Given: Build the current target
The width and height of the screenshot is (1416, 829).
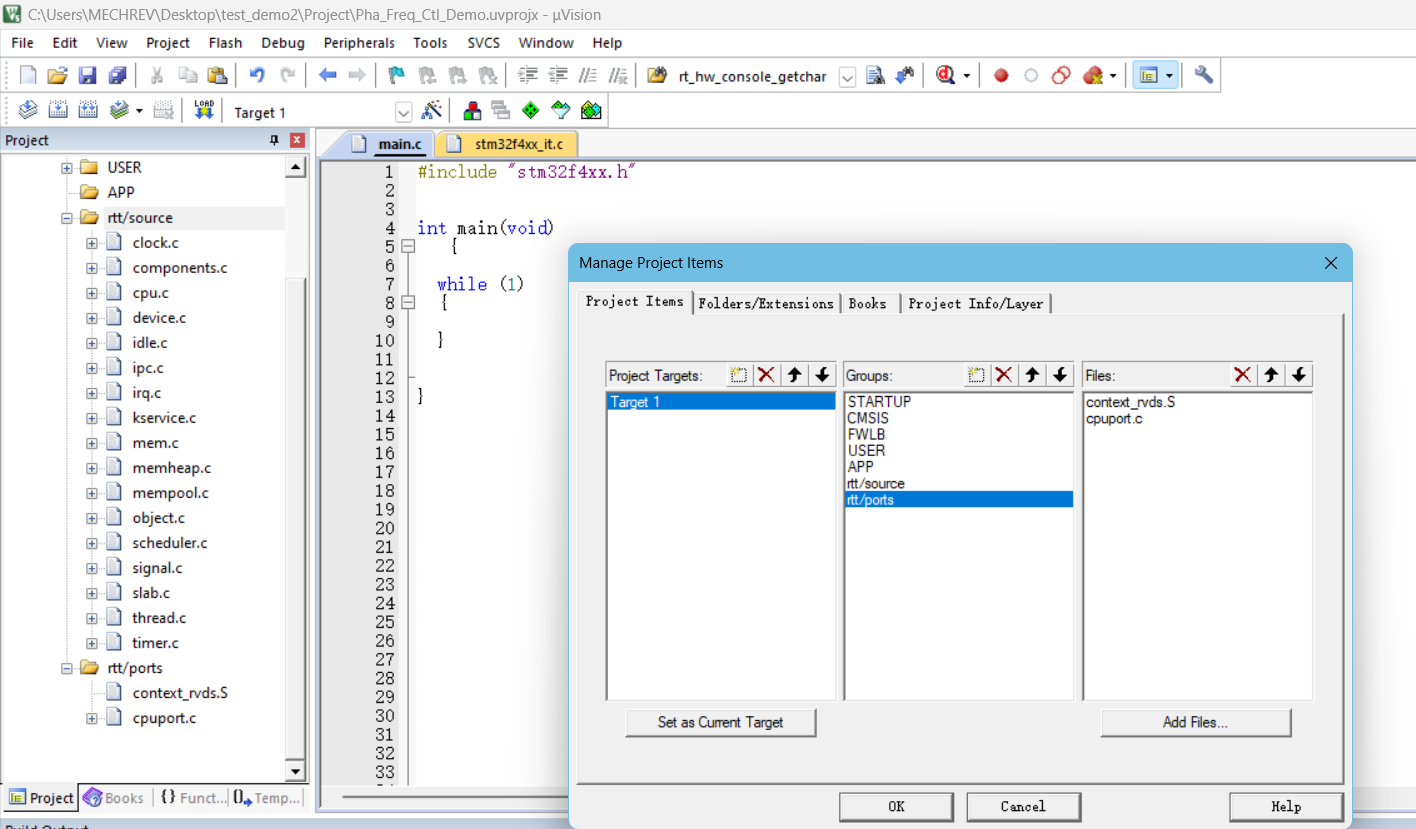Looking at the screenshot, I should (58, 111).
